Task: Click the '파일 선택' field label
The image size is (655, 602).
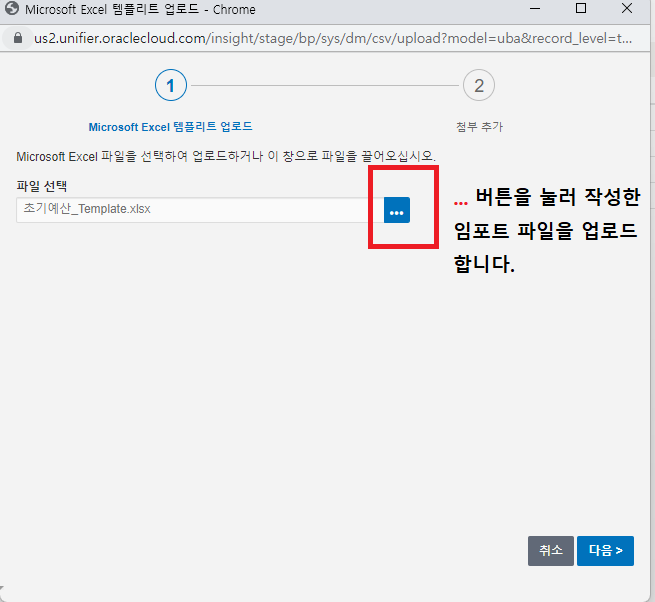Action: [x=42, y=186]
